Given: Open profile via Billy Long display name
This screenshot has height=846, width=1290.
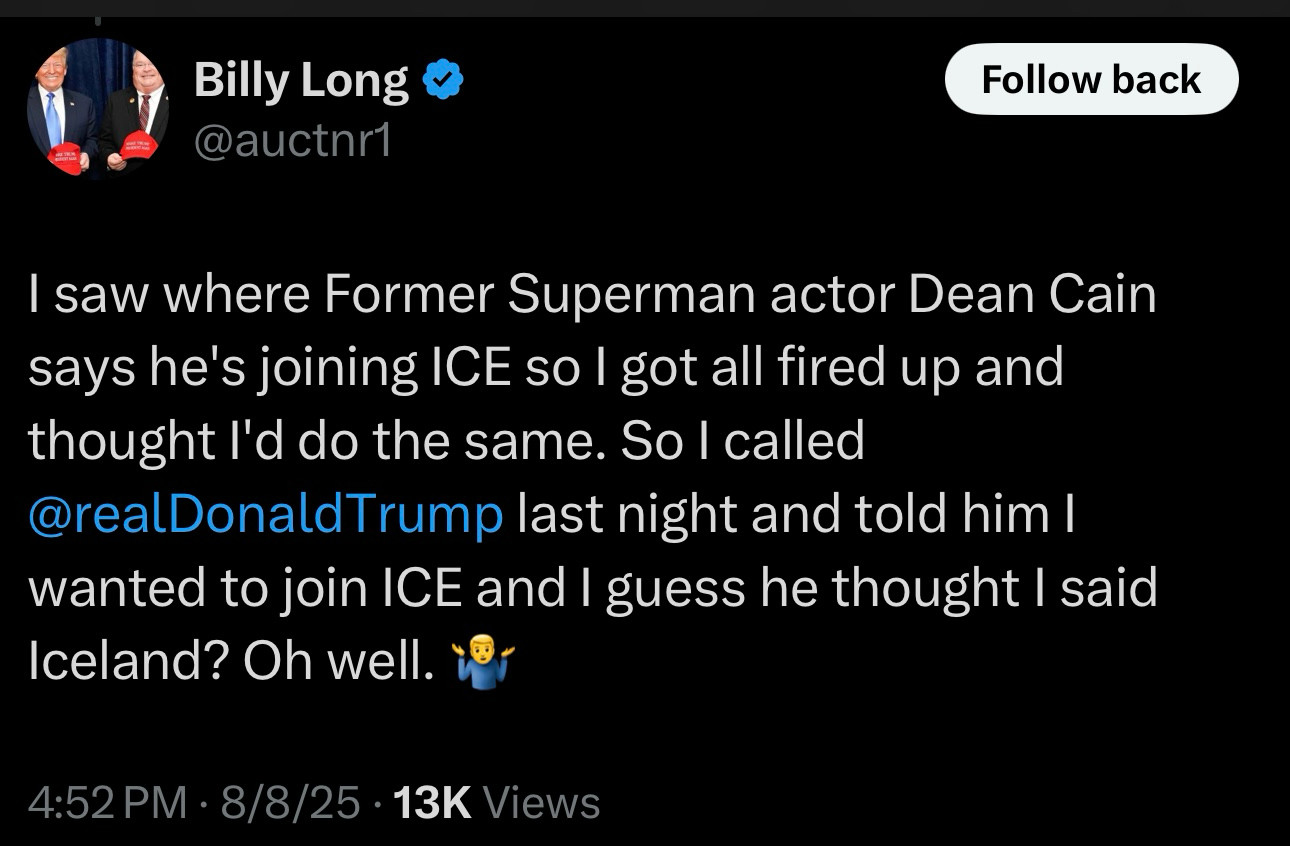Looking at the screenshot, I should pos(301,80).
